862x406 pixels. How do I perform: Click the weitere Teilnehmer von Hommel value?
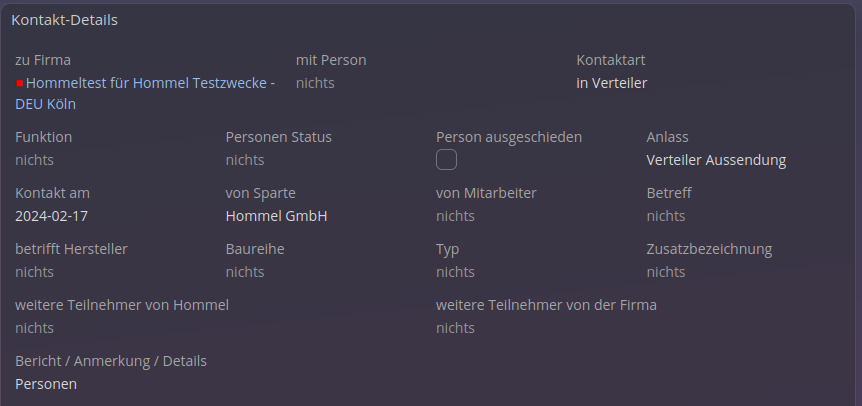click(35, 328)
